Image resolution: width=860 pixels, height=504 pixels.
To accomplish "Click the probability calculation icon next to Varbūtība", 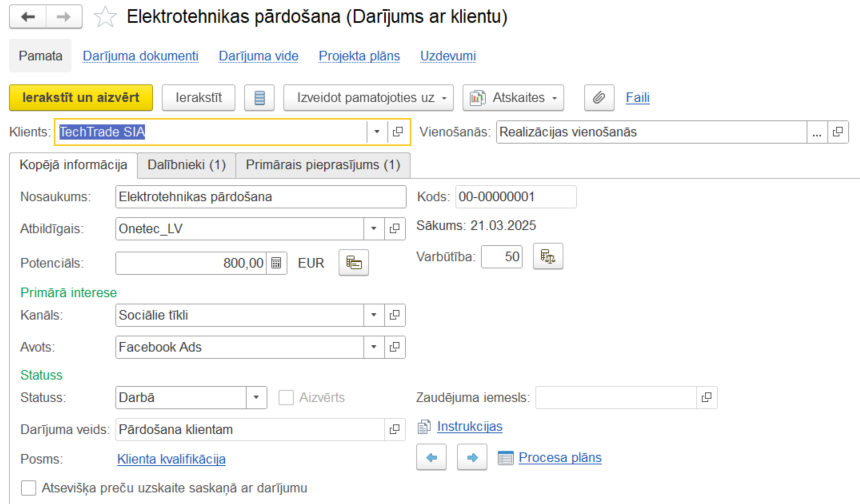I will point(548,257).
